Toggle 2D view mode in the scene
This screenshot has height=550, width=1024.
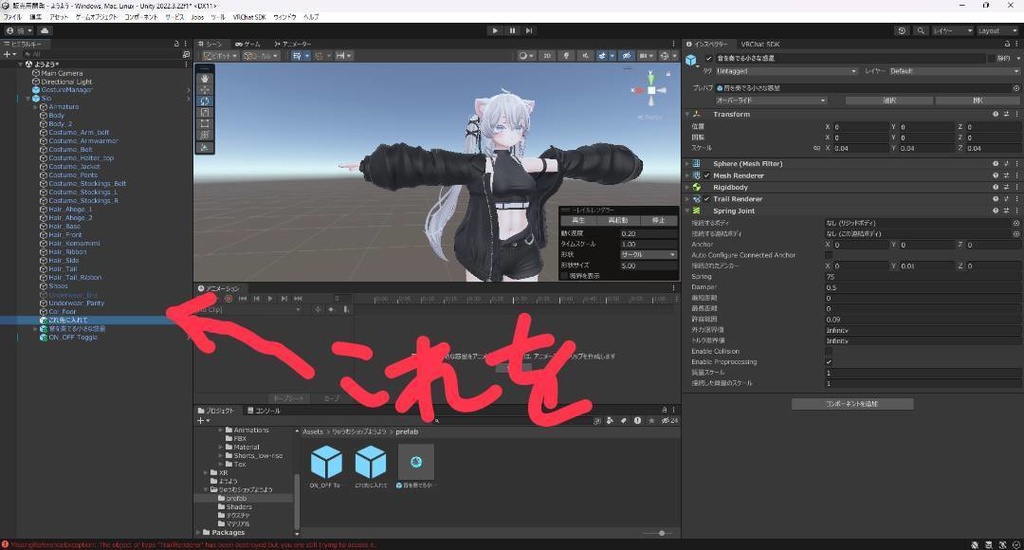[547, 56]
